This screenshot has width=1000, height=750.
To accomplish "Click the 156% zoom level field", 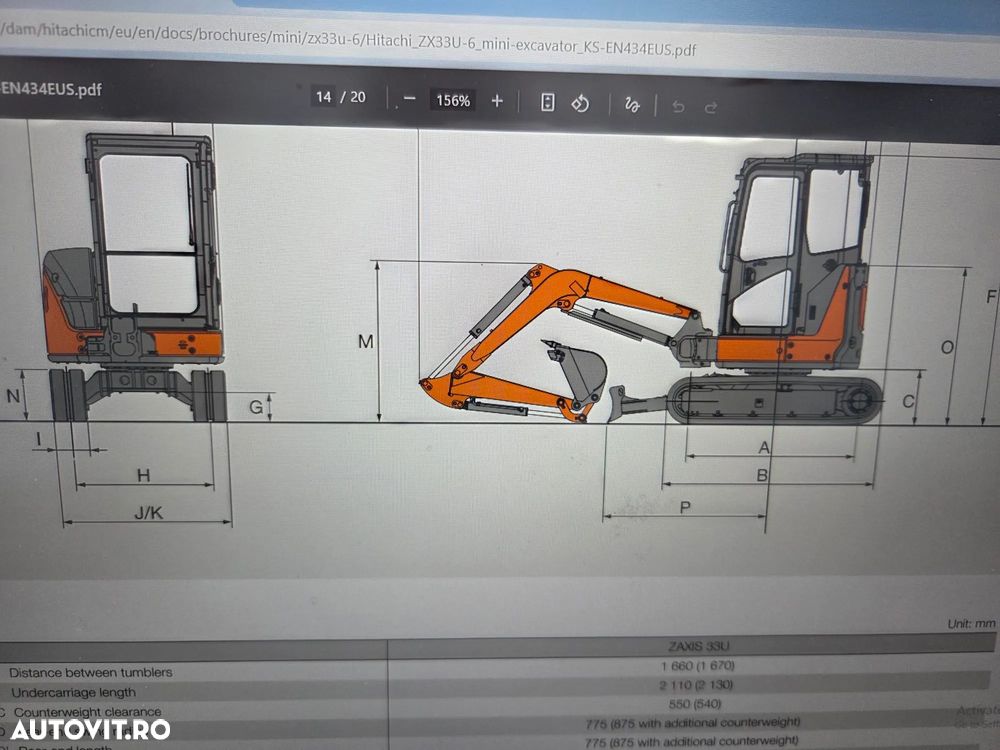I will (453, 100).
